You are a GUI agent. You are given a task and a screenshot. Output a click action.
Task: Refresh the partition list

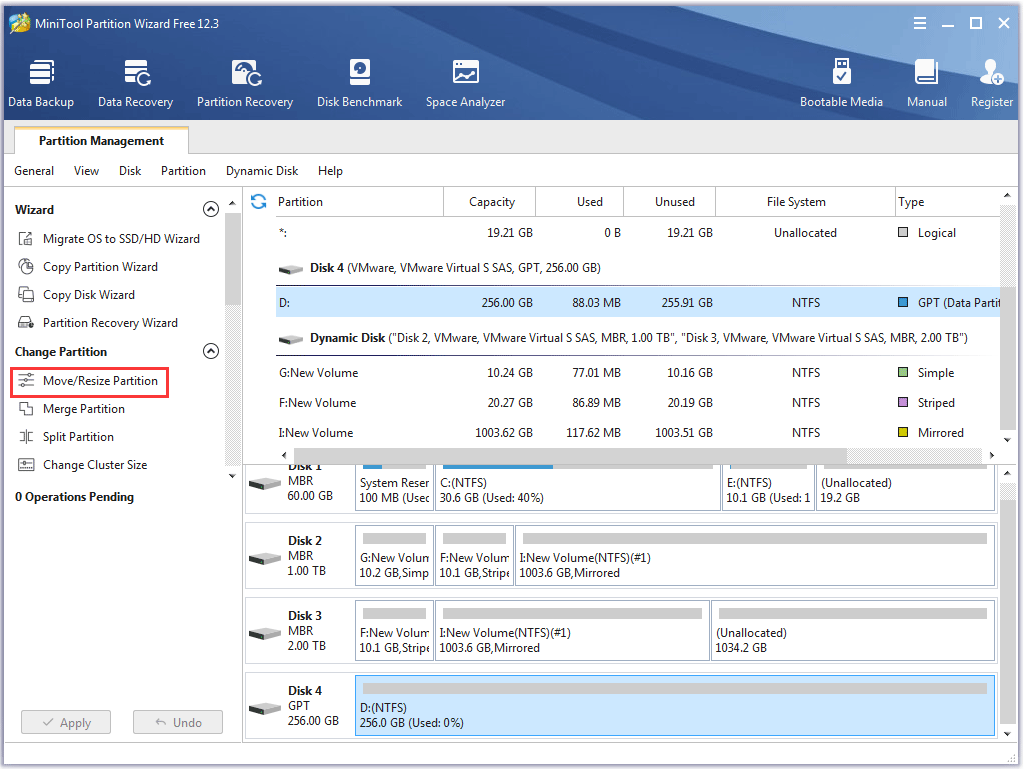259,202
